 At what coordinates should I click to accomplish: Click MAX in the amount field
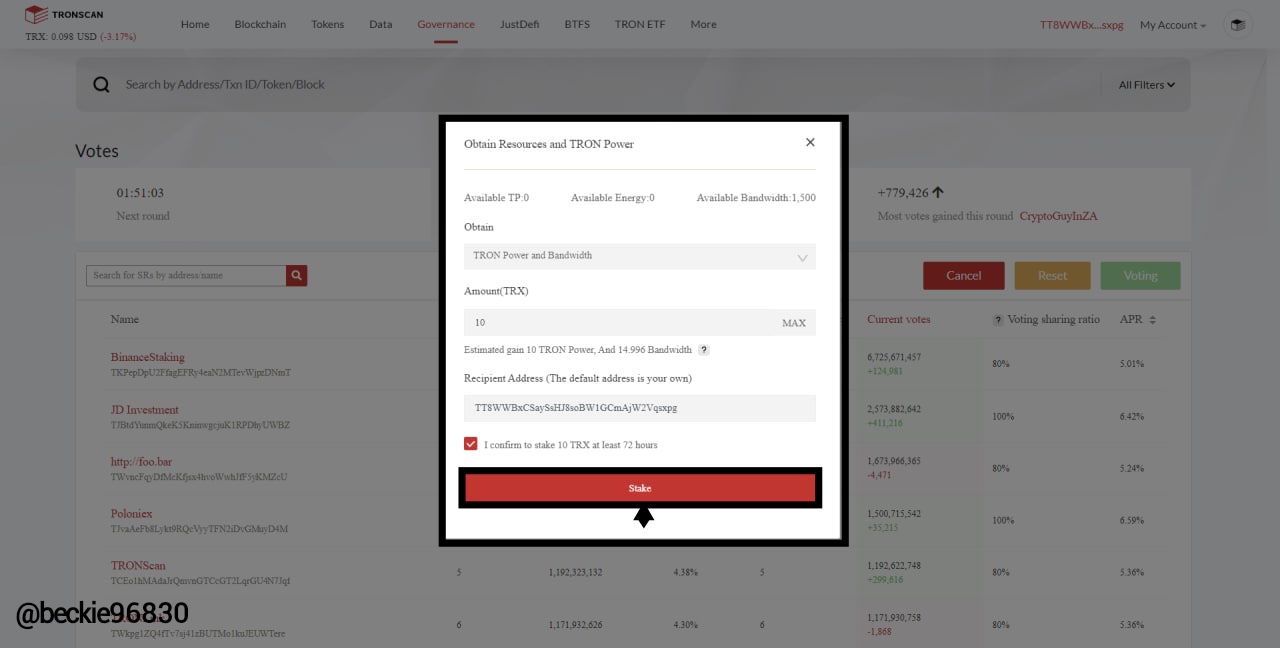tap(794, 323)
